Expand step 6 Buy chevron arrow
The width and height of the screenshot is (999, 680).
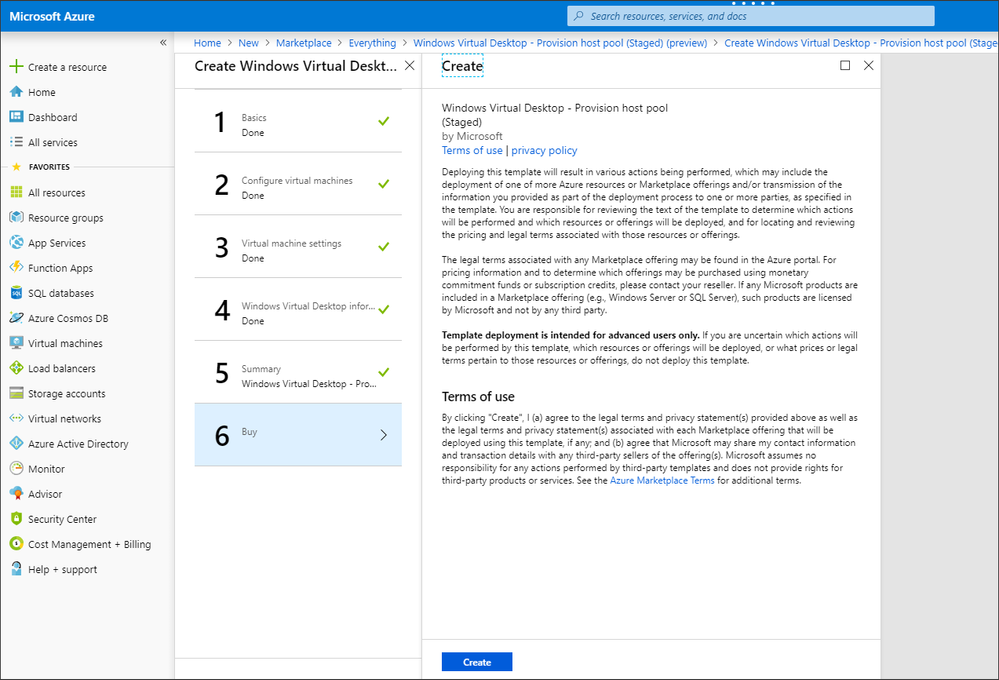click(384, 435)
